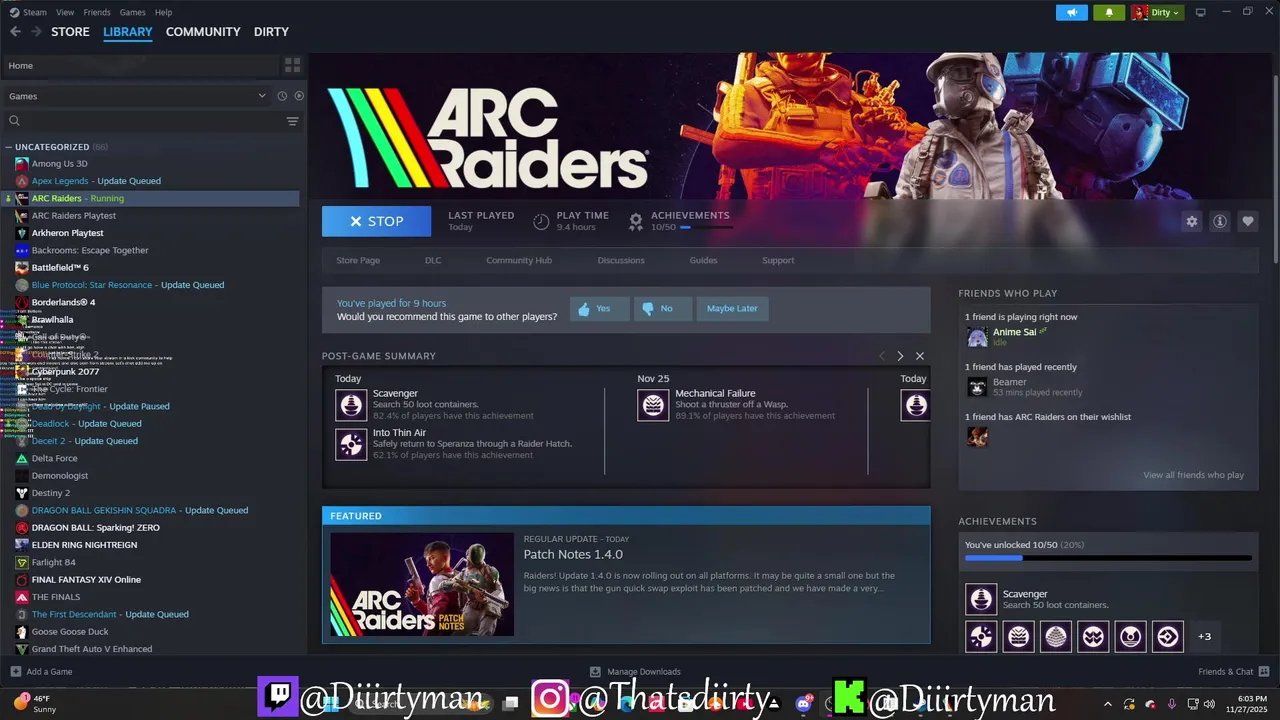
Task: Select ELDEN RING NIGHTREIGN in the list
Action: [84, 545]
